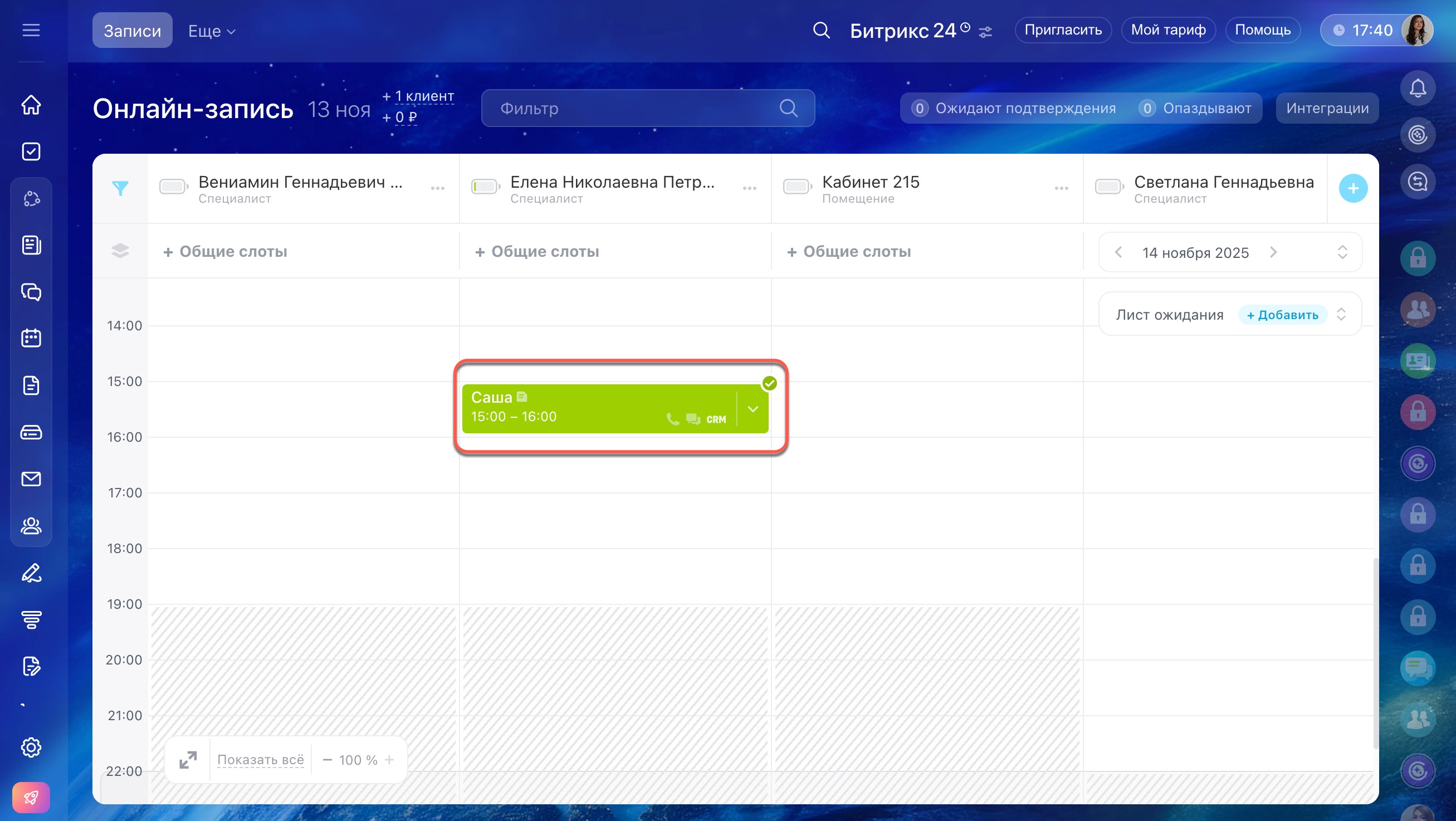Image resolution: width=1456 pixels, height=821 pixels.
Task: Open CRM link on Саша booking
Action: [716, 419]
